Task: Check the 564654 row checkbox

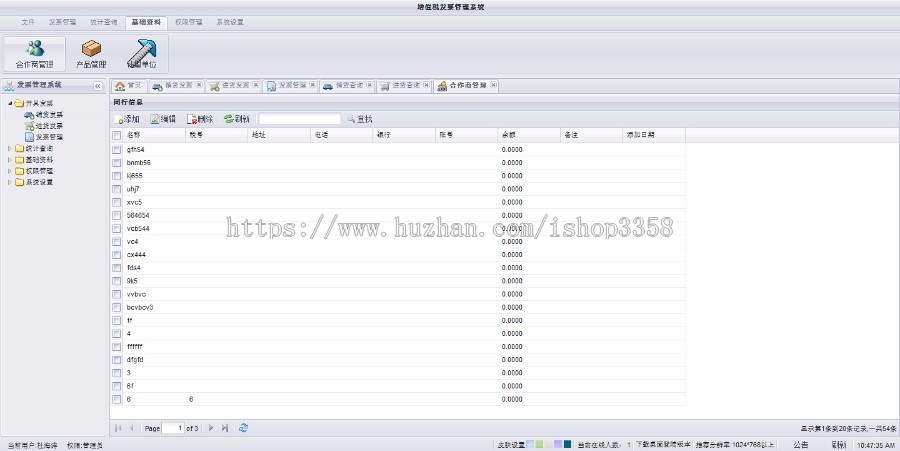Action: (117, 216)
